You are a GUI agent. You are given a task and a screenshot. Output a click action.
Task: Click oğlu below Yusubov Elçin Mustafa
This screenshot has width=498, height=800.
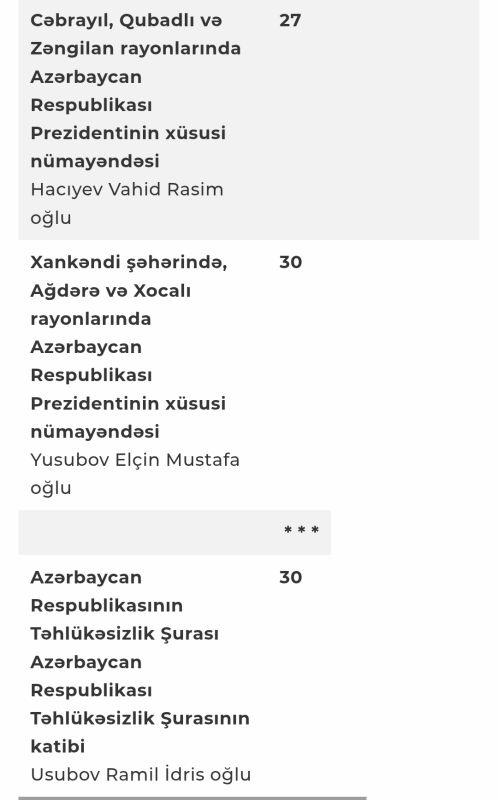(51, 488)
